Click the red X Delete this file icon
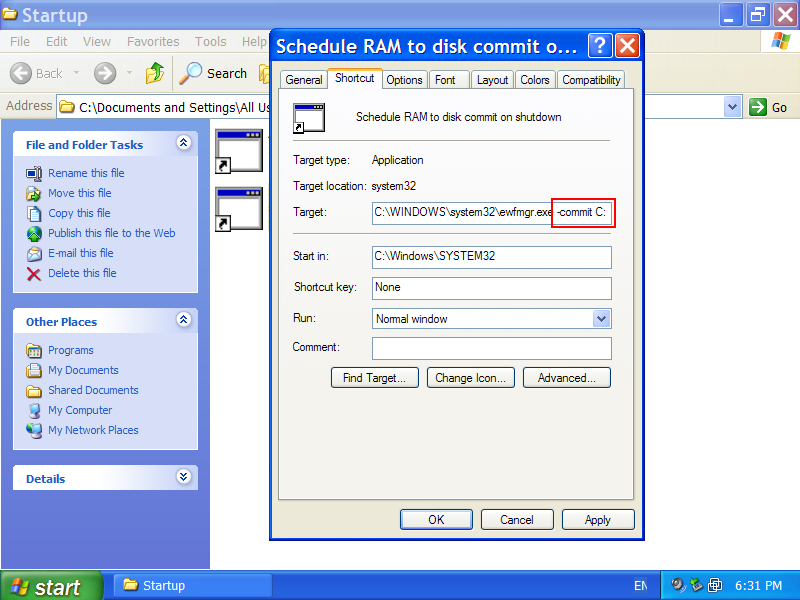This screenshot has height=600, width=800. (x=34, y=274)
